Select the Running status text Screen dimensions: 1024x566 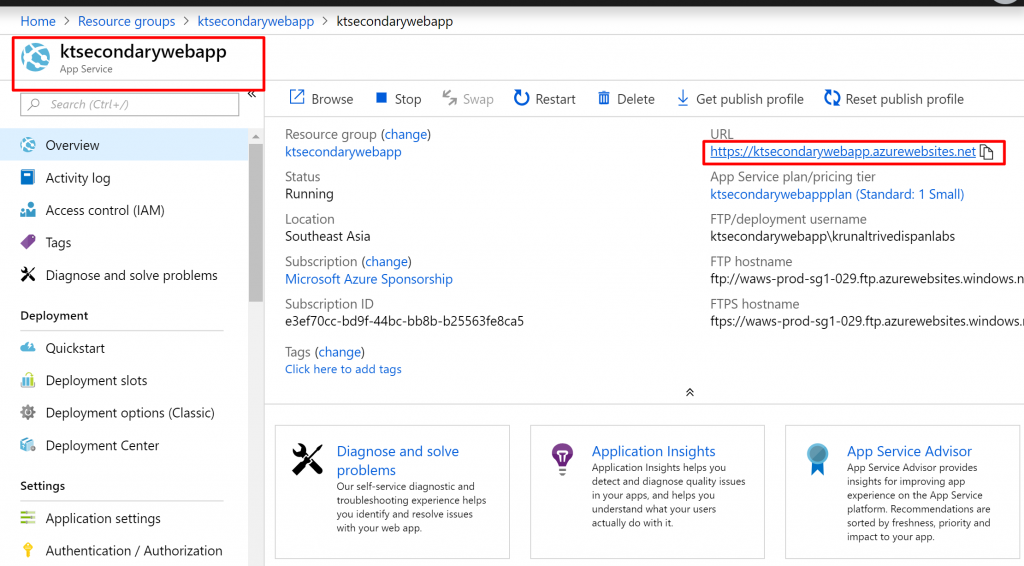[x=309, y=194]
